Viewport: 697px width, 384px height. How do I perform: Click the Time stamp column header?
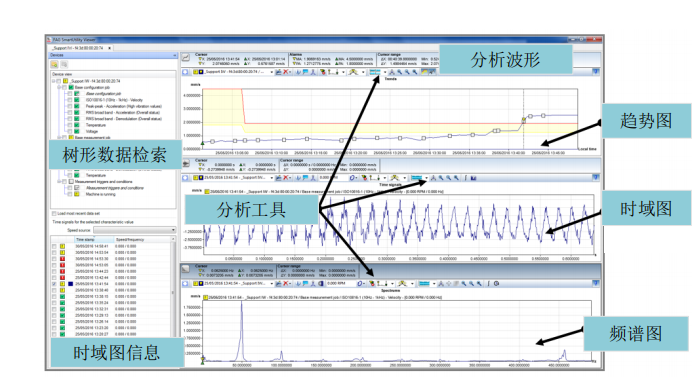85,240
